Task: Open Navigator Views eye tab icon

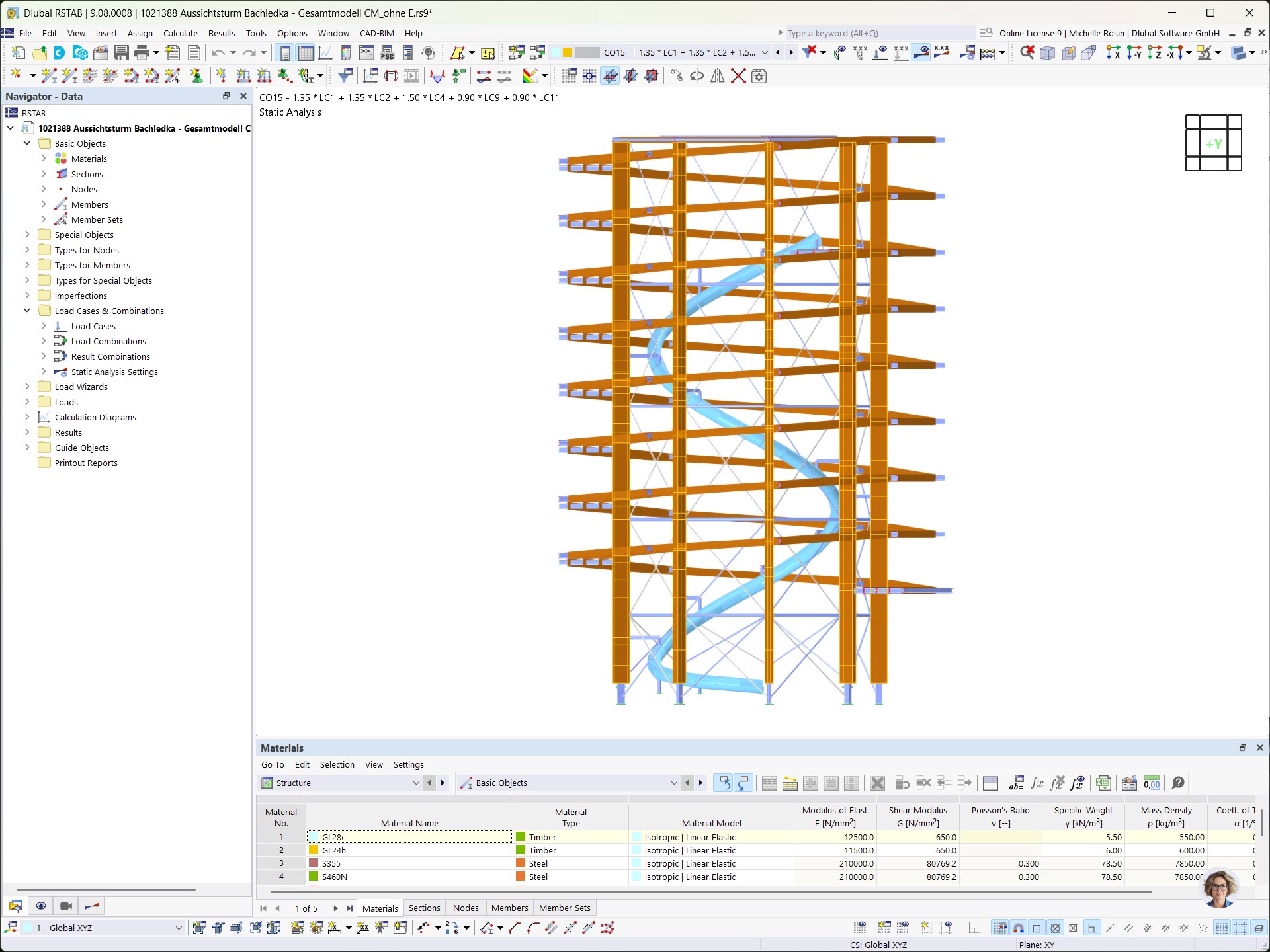Action: click(41, 906)
